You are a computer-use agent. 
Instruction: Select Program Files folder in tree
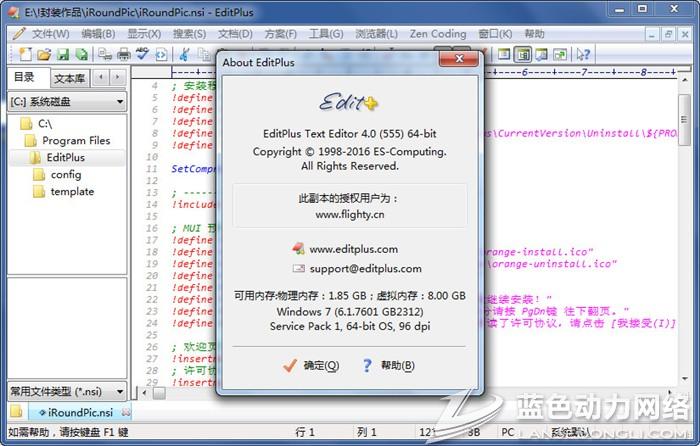coord(67,141)
